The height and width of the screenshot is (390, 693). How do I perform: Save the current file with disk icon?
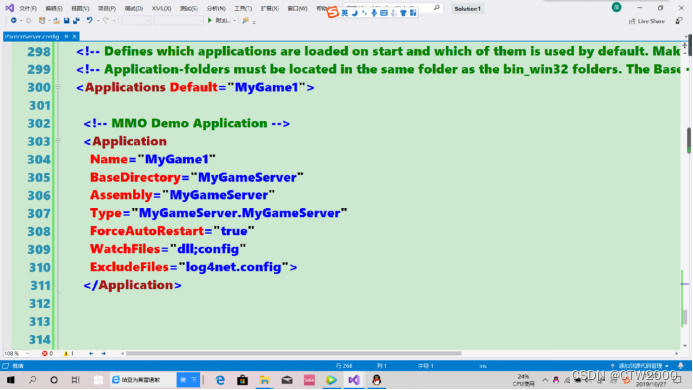tap(66, 20)
